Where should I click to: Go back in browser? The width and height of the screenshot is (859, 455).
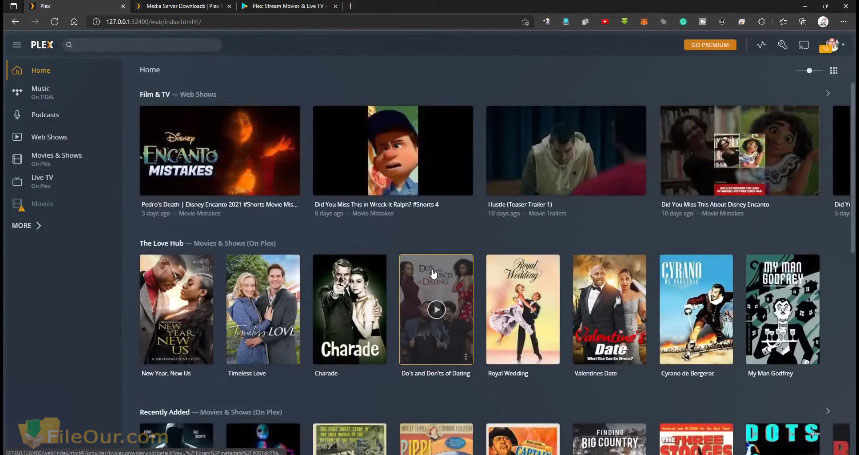point(15,22)
